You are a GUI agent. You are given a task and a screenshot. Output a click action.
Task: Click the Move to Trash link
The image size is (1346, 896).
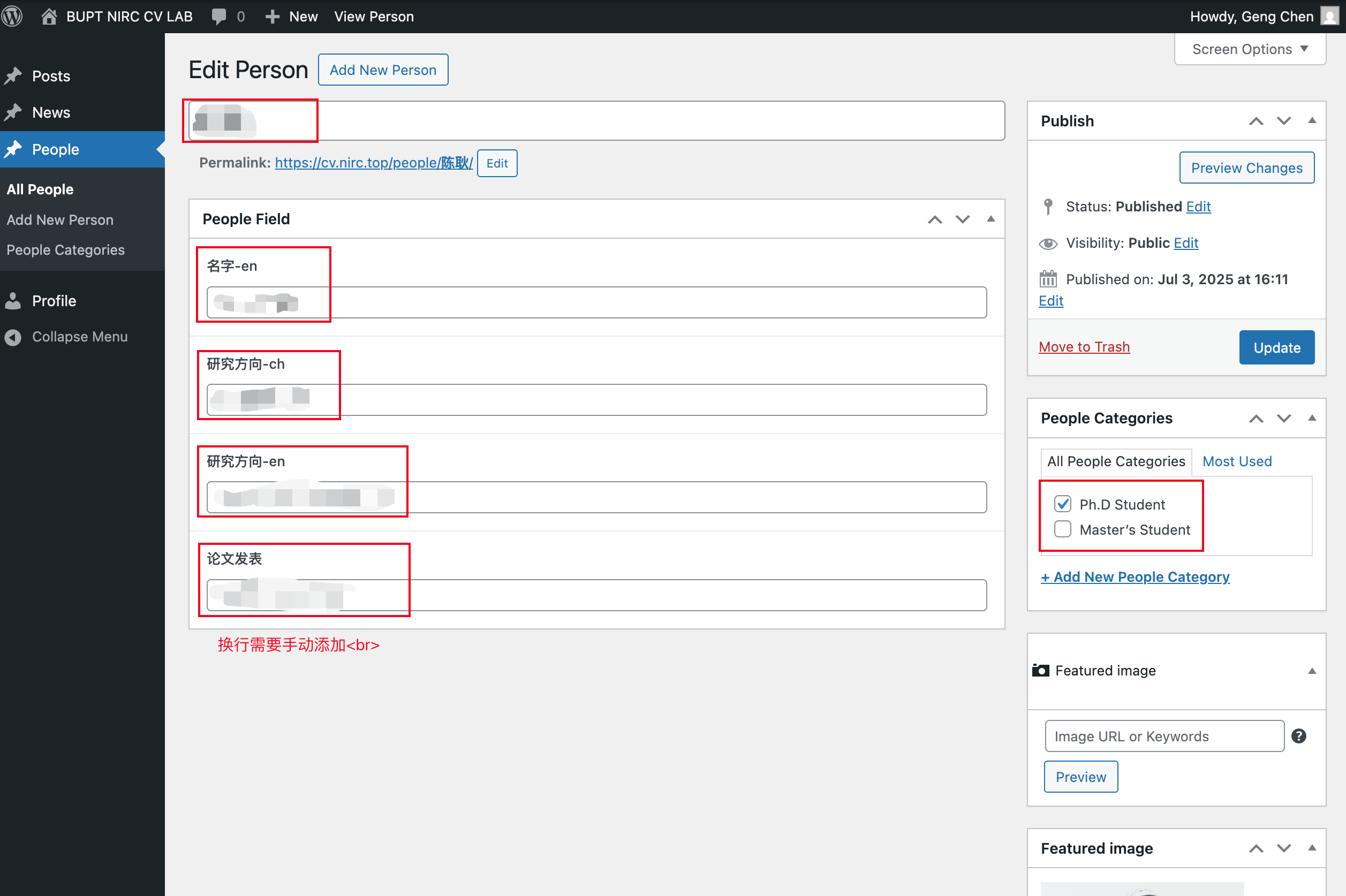[1084, 347]
